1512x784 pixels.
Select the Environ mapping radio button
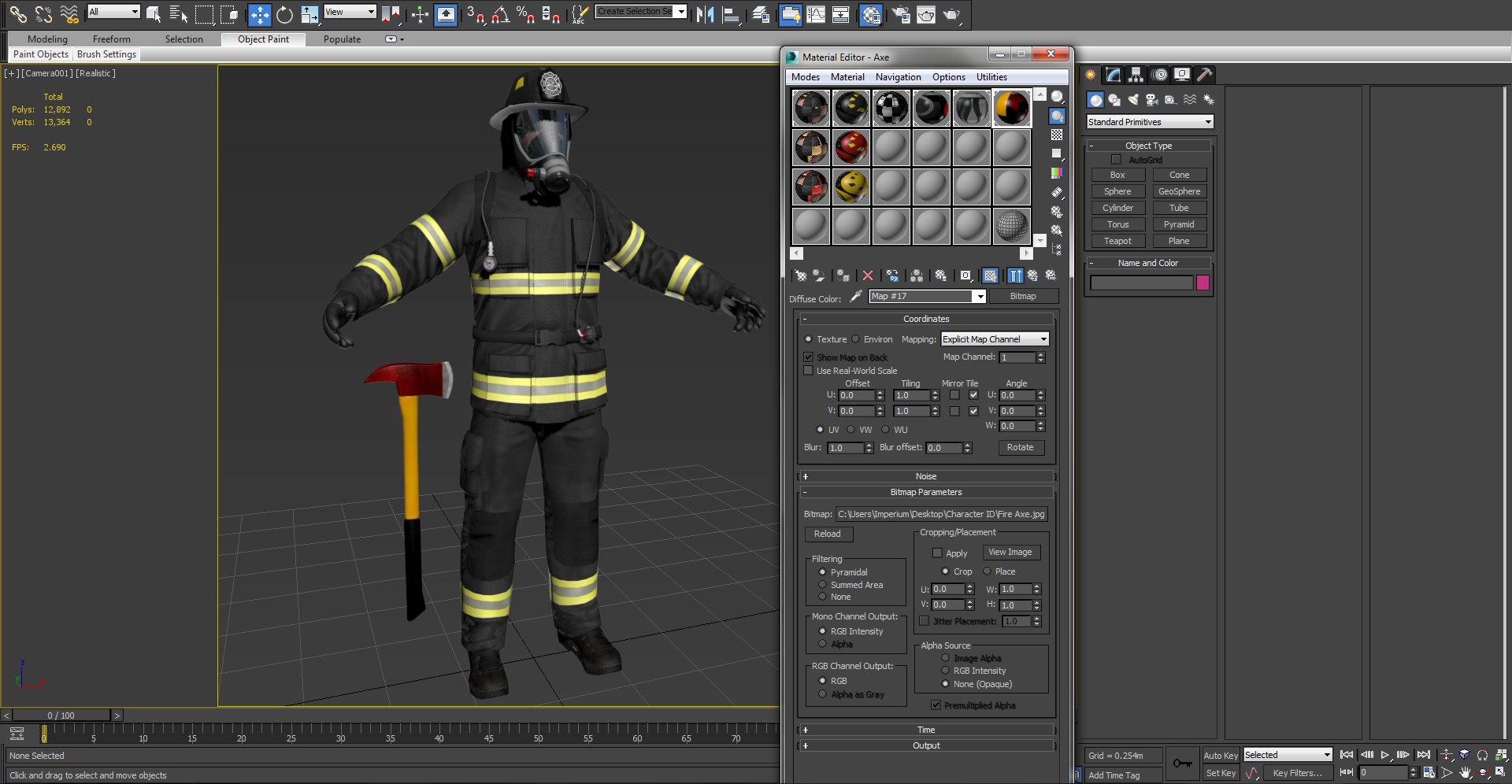tap(855, 339)
